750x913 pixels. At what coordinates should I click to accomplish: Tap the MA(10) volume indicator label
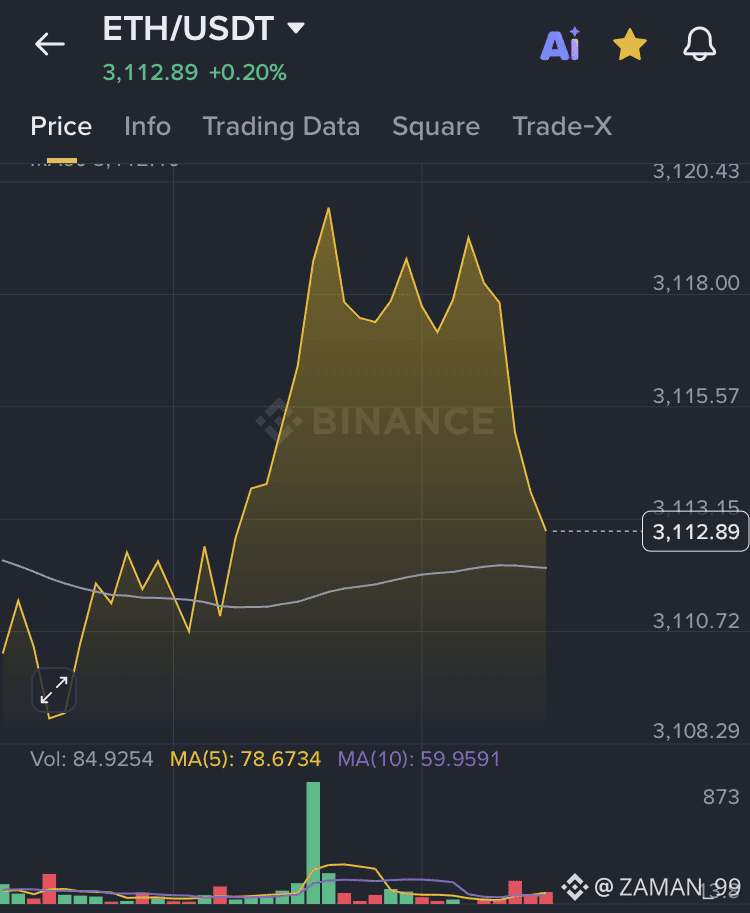(418, 759)
